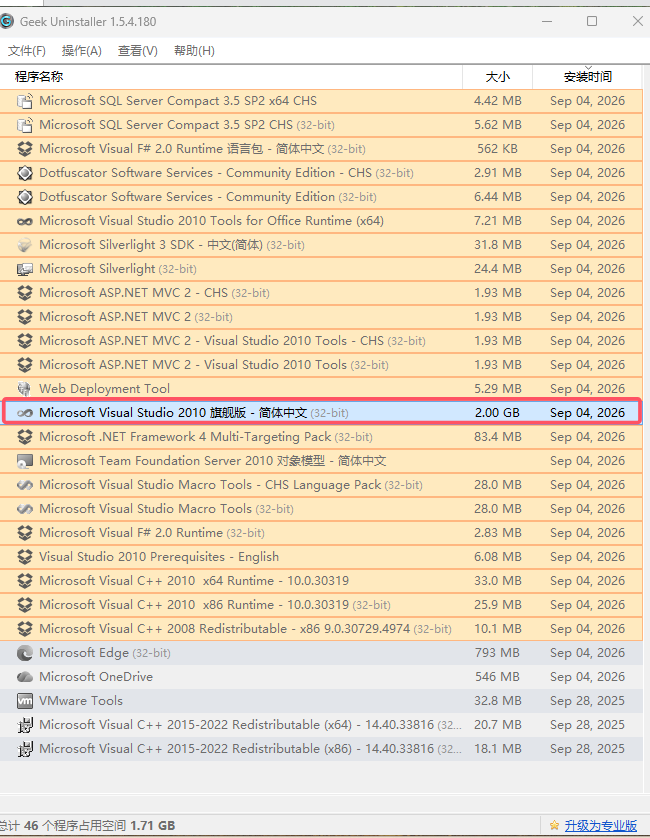
Task: Select ASP.NET MVC 2 - Visual Studio 2010 Tools - CHS
Action: coord(321,340)
